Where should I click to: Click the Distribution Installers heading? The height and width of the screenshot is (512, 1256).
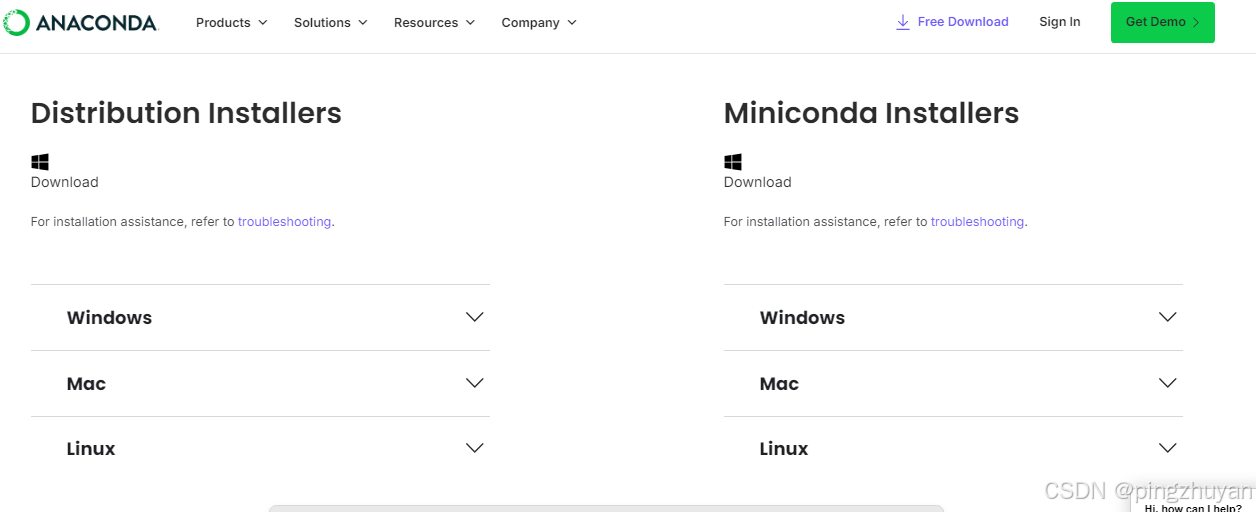point(186,113)
